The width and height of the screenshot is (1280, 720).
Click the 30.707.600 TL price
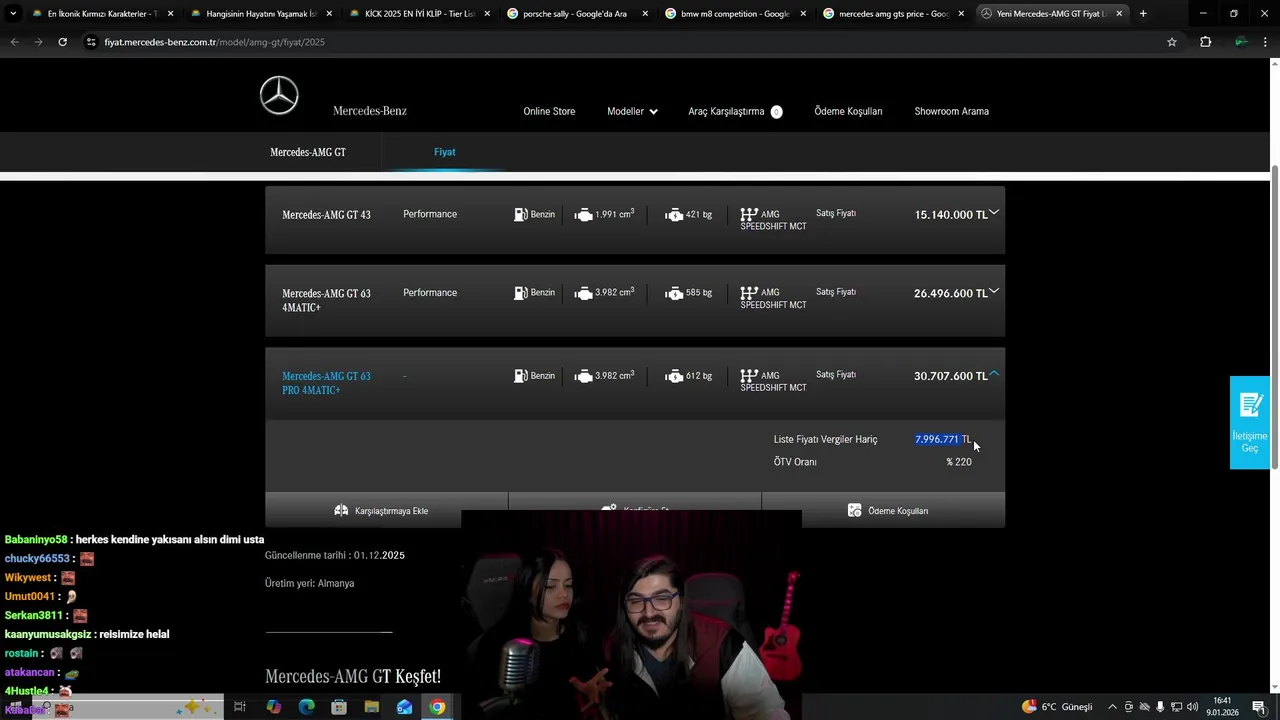coord(950,376)
